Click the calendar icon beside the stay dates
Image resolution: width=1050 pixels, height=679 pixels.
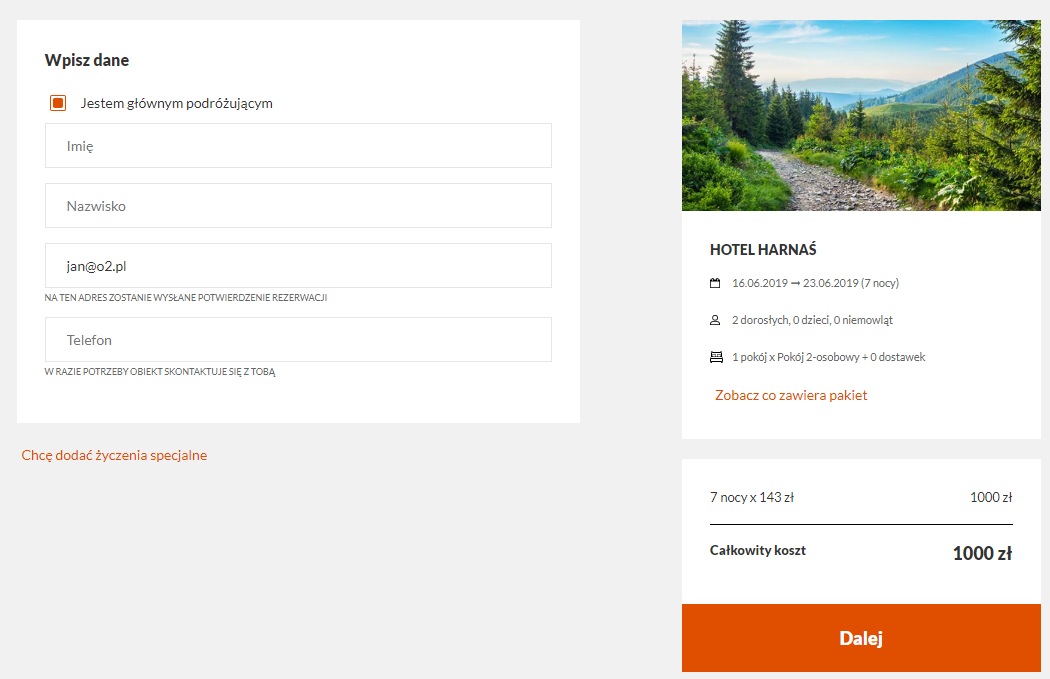(715, 283)
